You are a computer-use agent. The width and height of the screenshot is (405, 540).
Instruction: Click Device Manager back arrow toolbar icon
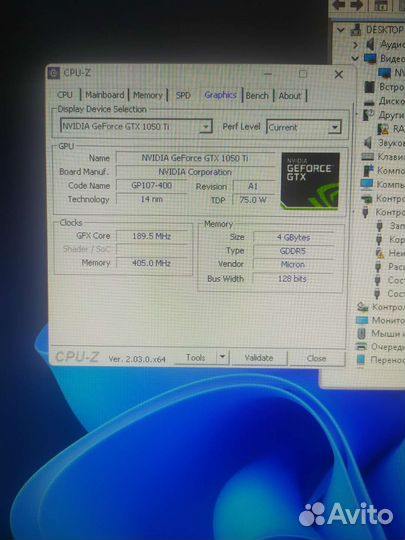339,5
